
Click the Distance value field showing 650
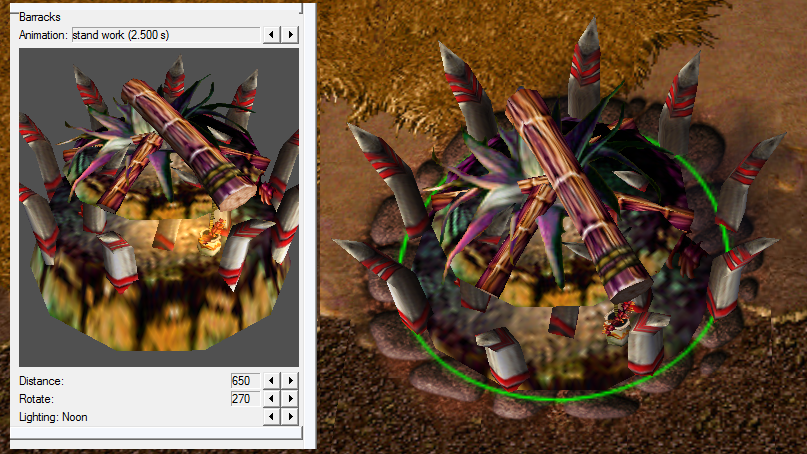(x=245, y=381)
